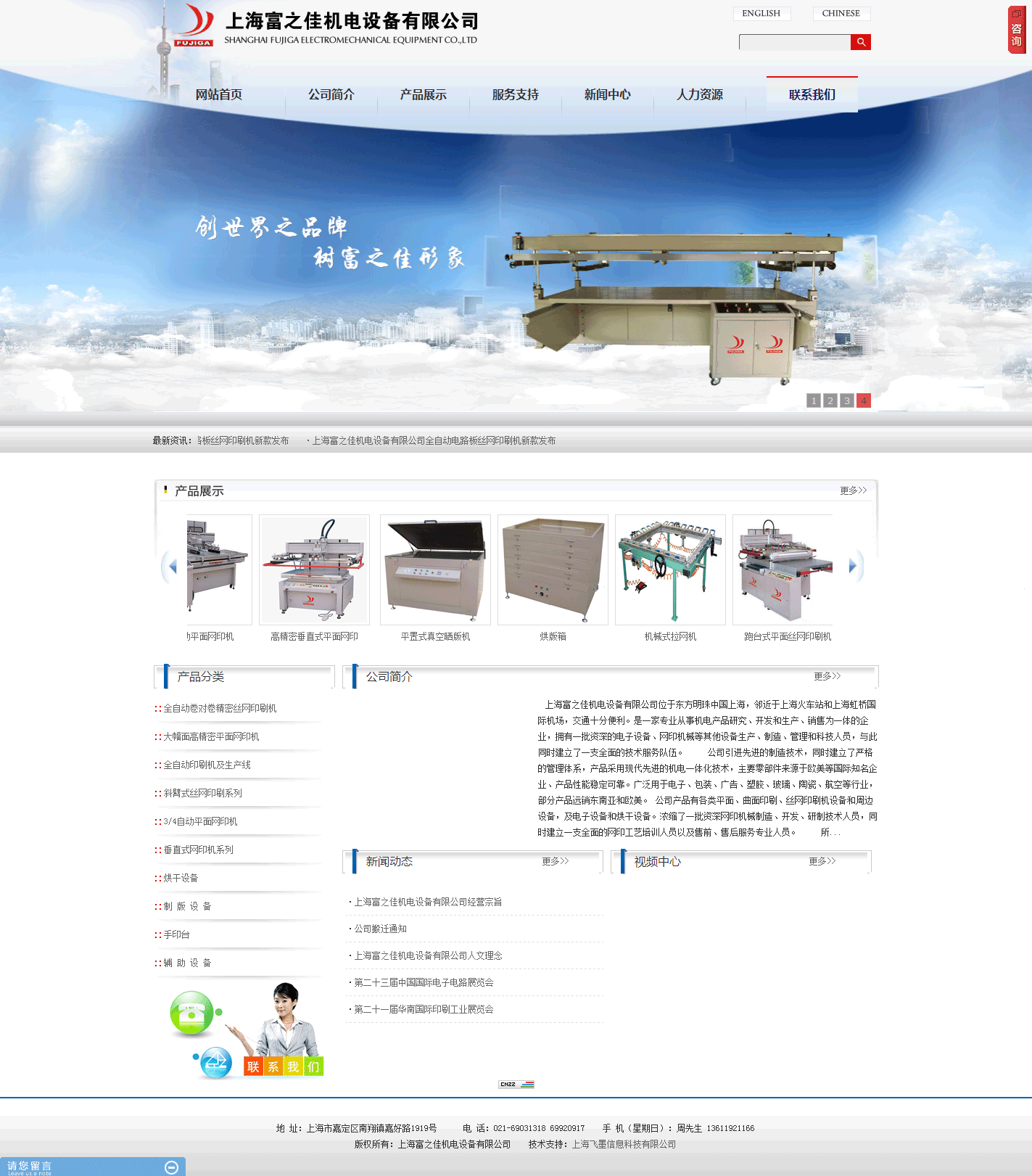Open news 上海富之佳机电设备有限公司人文理念
Viewport: 1032px width, 1176px height.
(x=428, y=956)
